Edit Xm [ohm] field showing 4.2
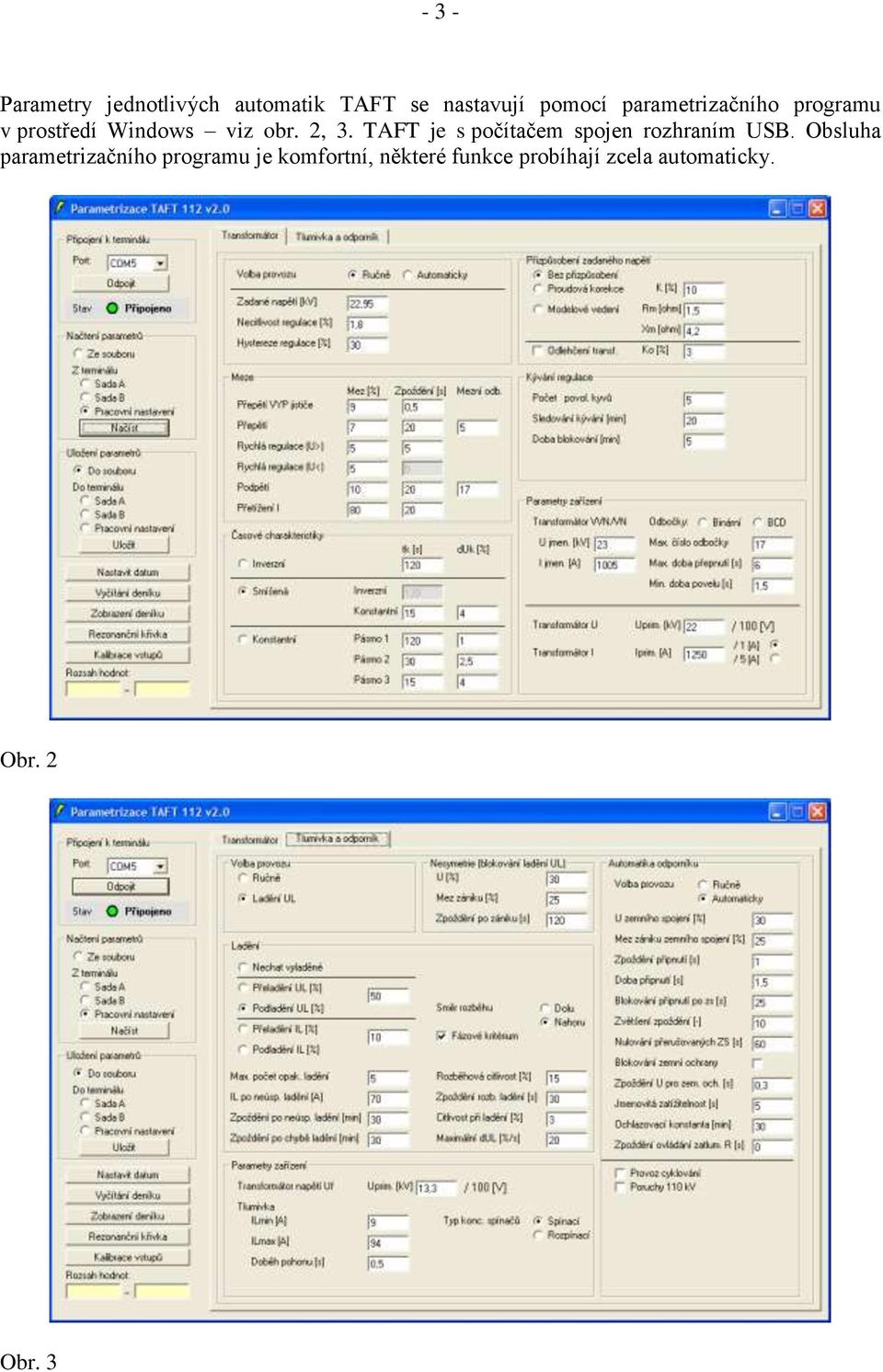Image resolution: width=883 pixels, height=1372 pixels. pos(704,330)
